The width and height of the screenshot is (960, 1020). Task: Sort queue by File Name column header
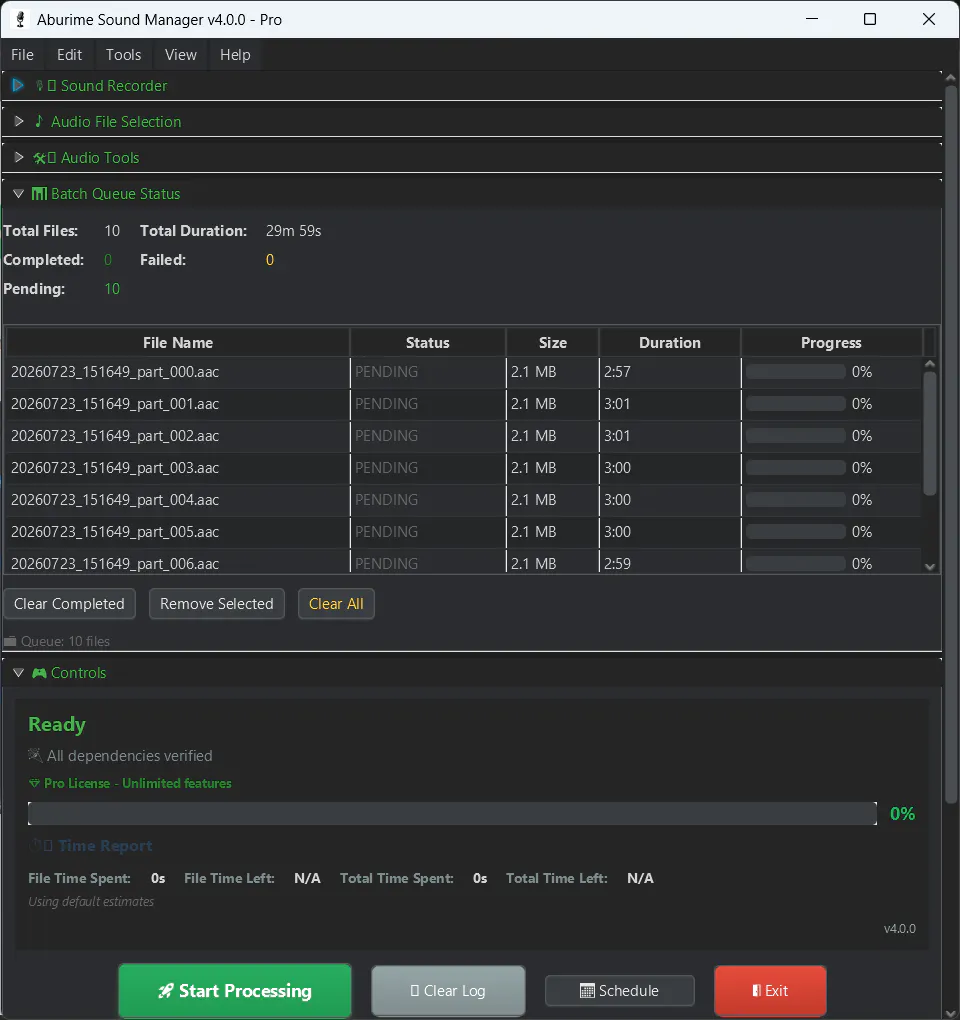(178, 343)
